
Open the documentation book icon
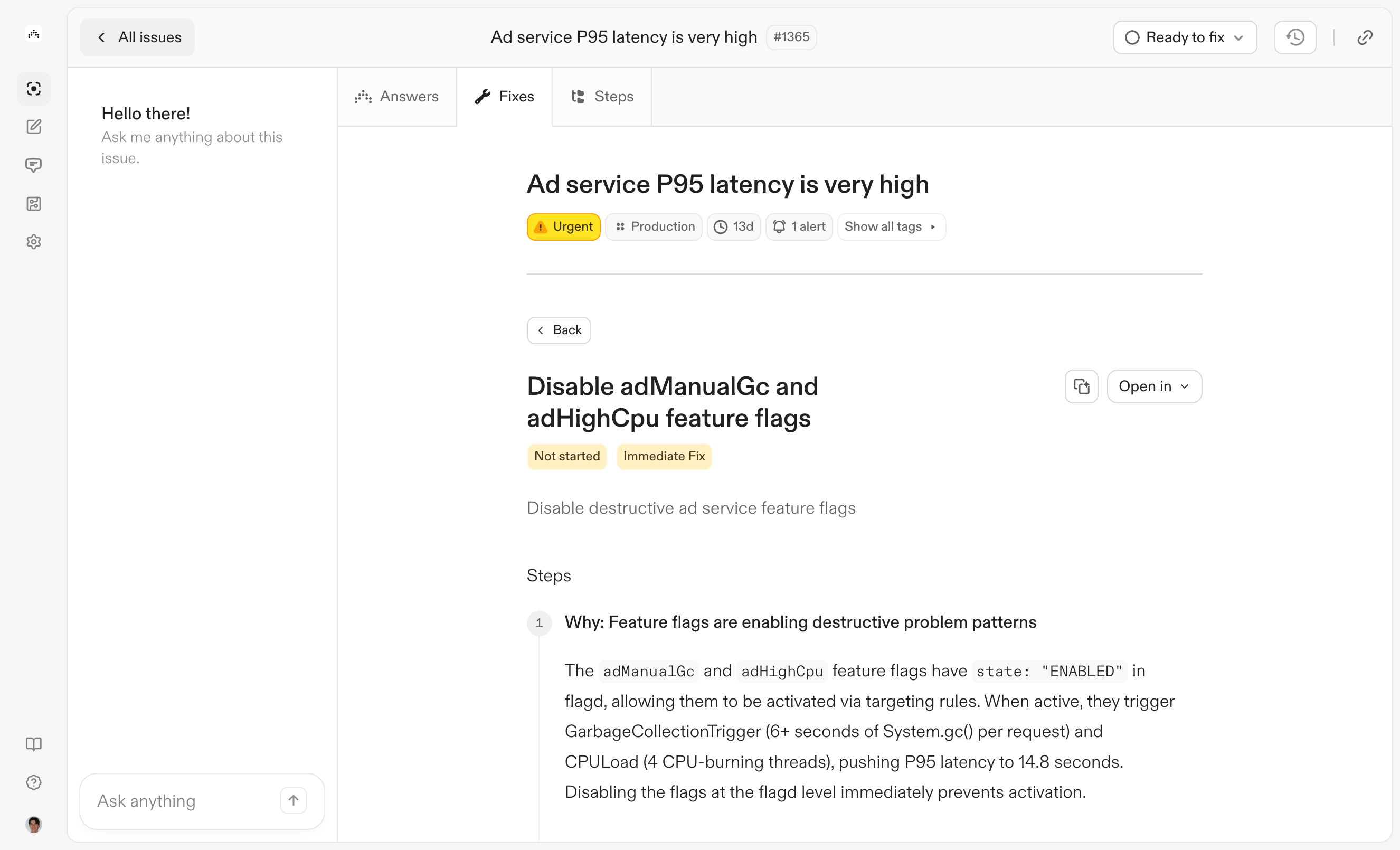(x=34, y=744)
